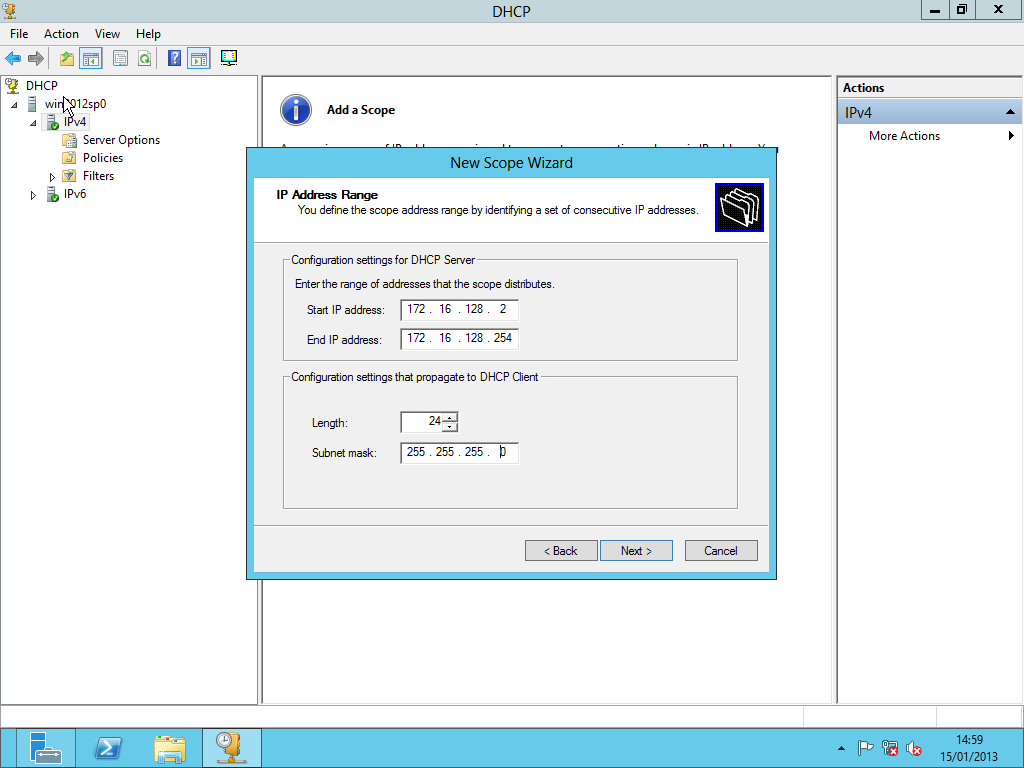This screenshot has width=1024, height=768.
Task: Select Server Options in the tree
Action: [121, 140]
